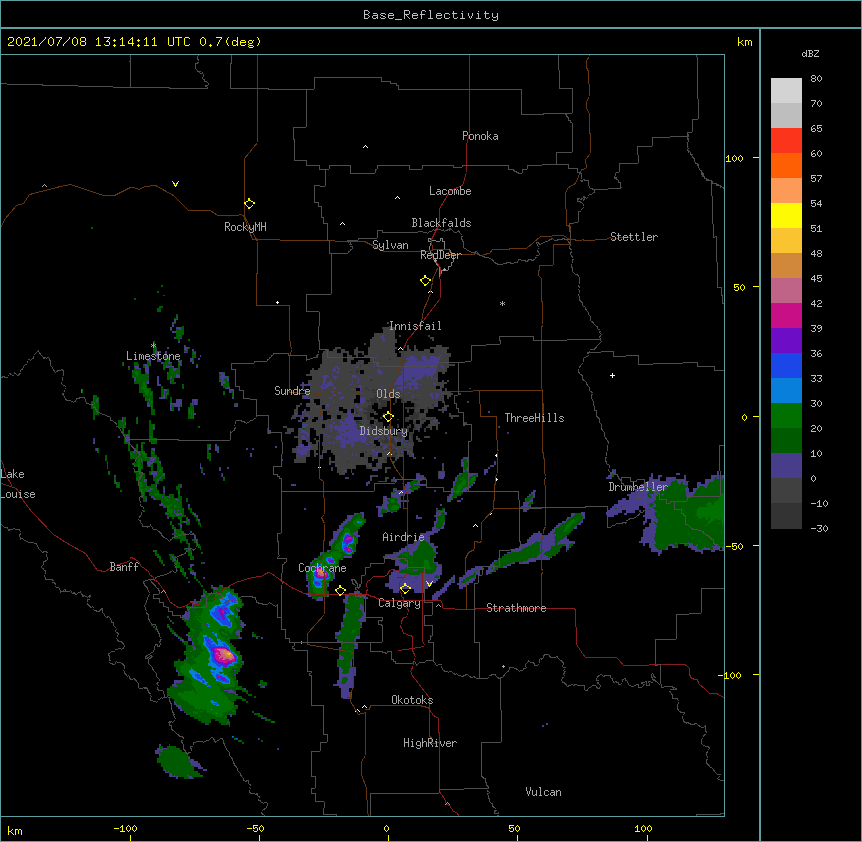
Task: Click the Cochrane town label
Action: (322, 568)
